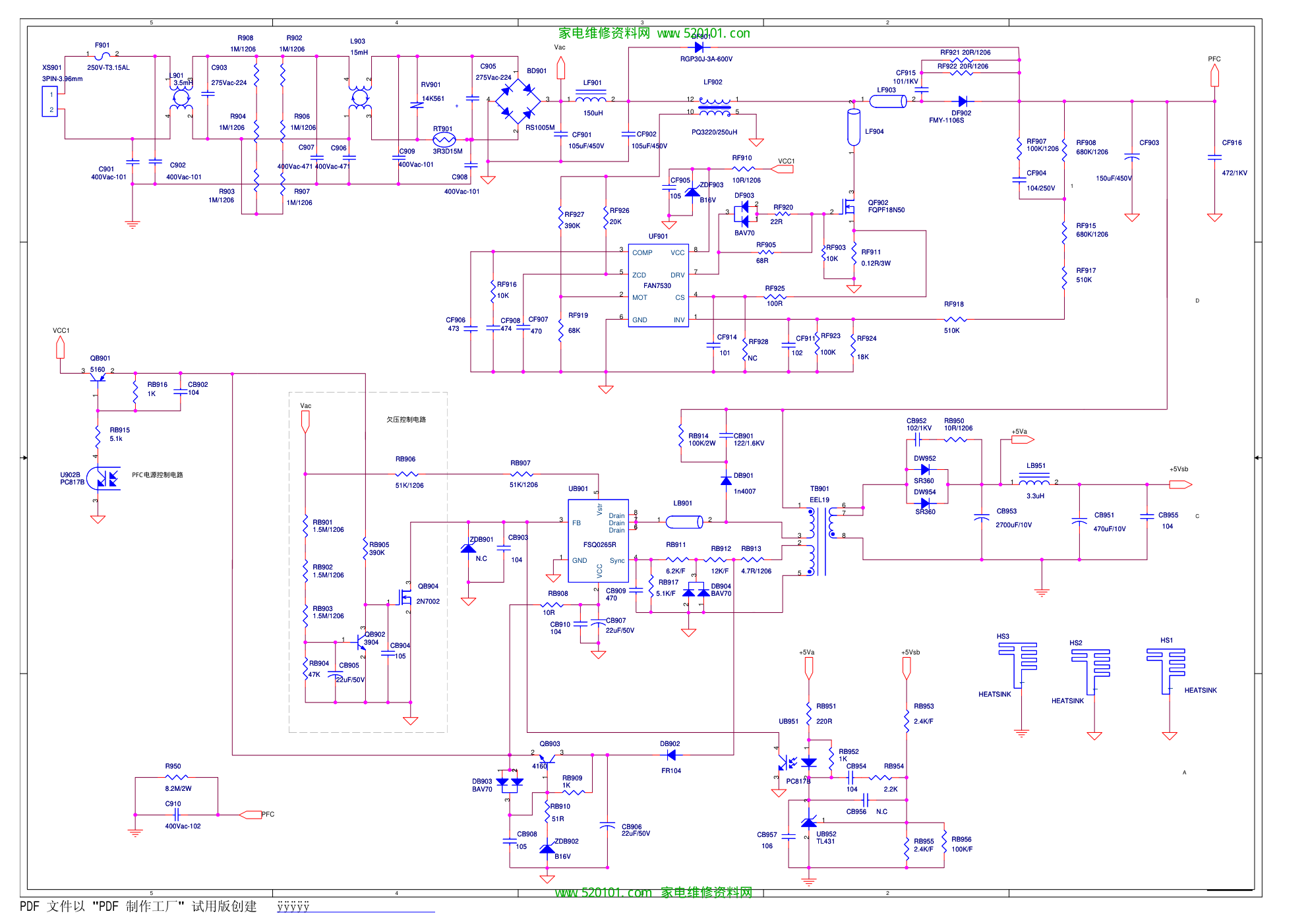Click the 3R3D15M thermistor value
Image resolution: width=1308 pixels, height=924 pixels.
(x=448, y=152)
